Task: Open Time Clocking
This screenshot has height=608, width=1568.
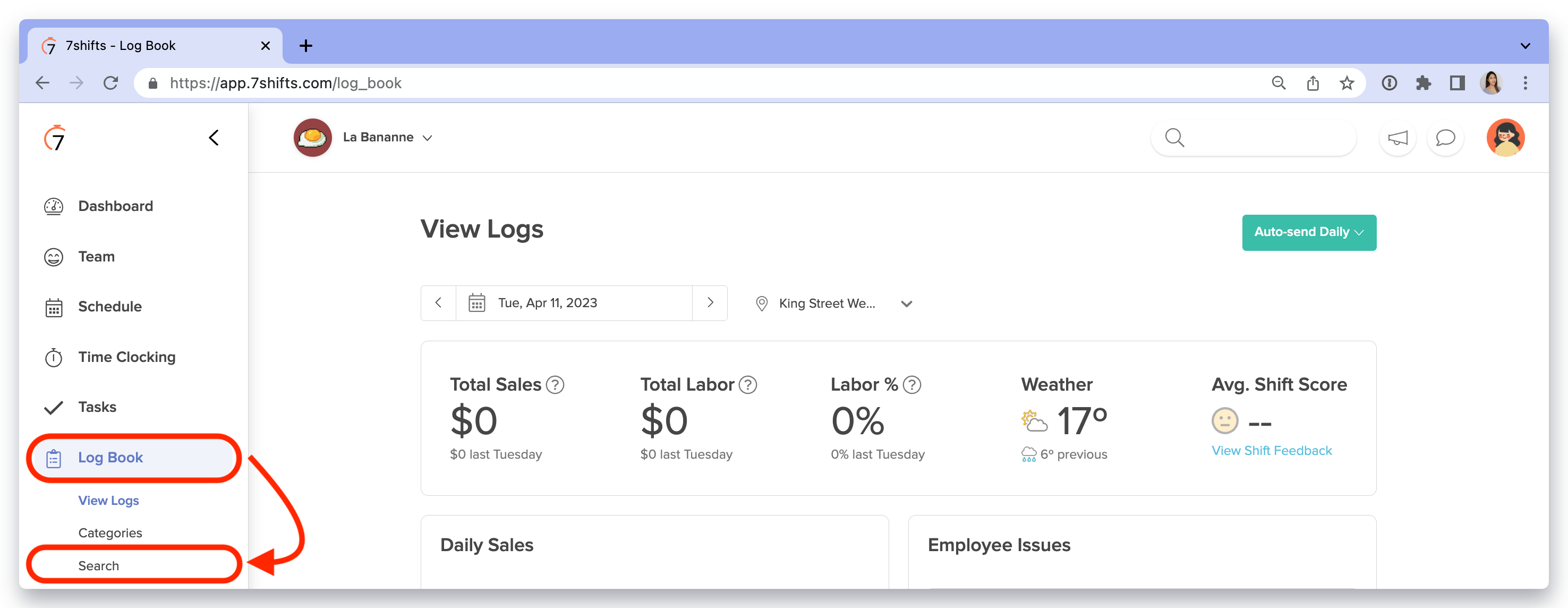Action: (126, 357)
